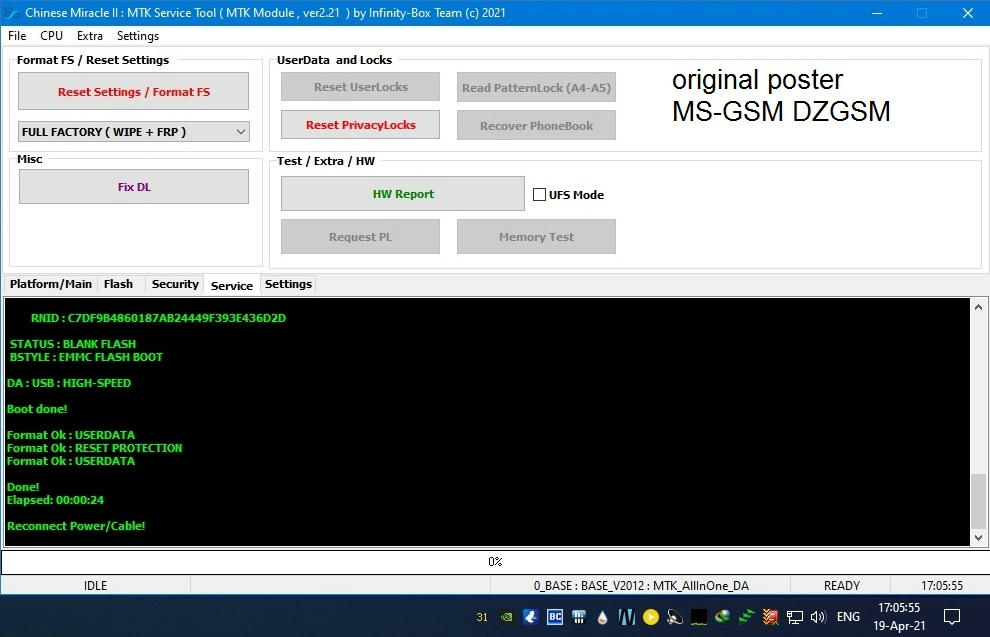Click the blue bird tray icon
The image size is (990, 637).
[530, 617]
